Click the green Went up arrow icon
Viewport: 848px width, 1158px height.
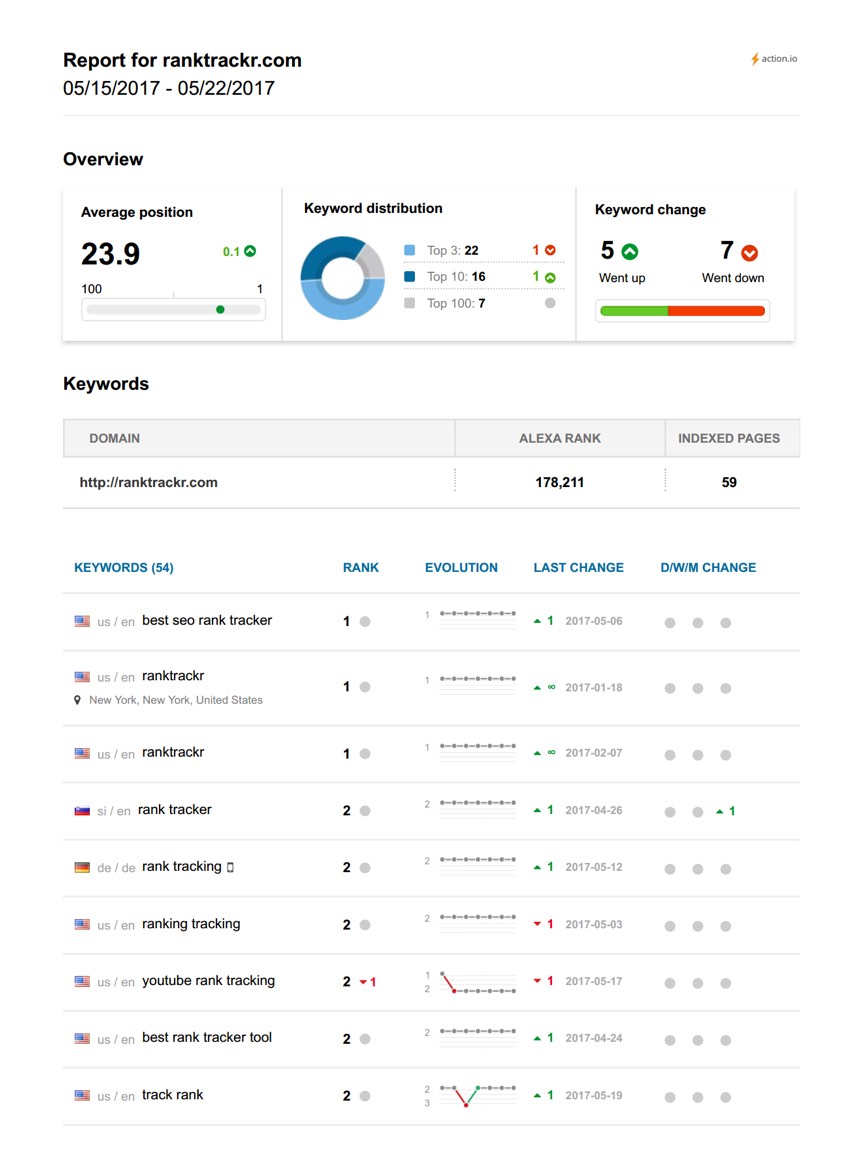pos(629,252)
